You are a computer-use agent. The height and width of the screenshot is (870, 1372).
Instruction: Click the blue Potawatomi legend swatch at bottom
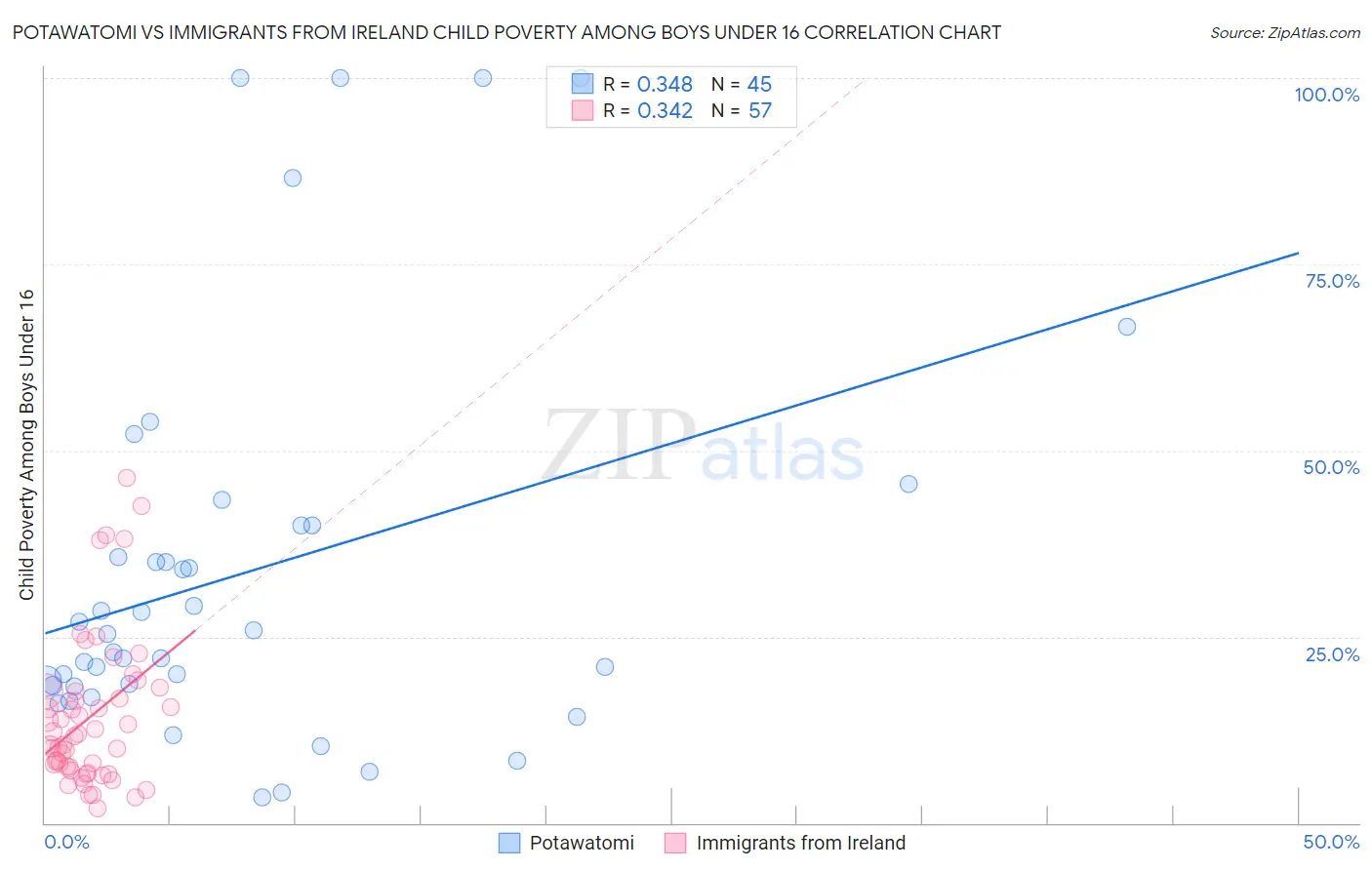point(509,843)
